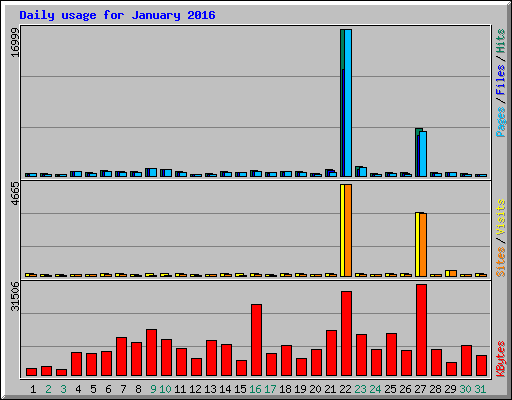Click the green "Hits" legend word
Viewport: 512px width, 400px height.
(501, 41)
